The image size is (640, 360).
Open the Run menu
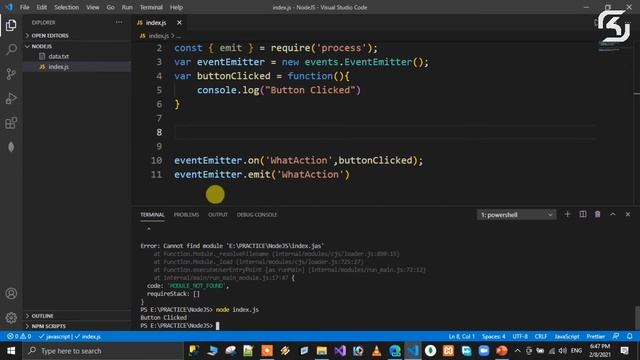point(127,7)
